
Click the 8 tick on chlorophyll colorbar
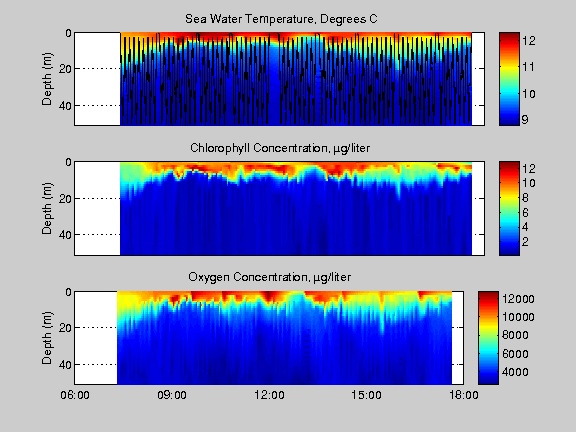click(525, 198)
